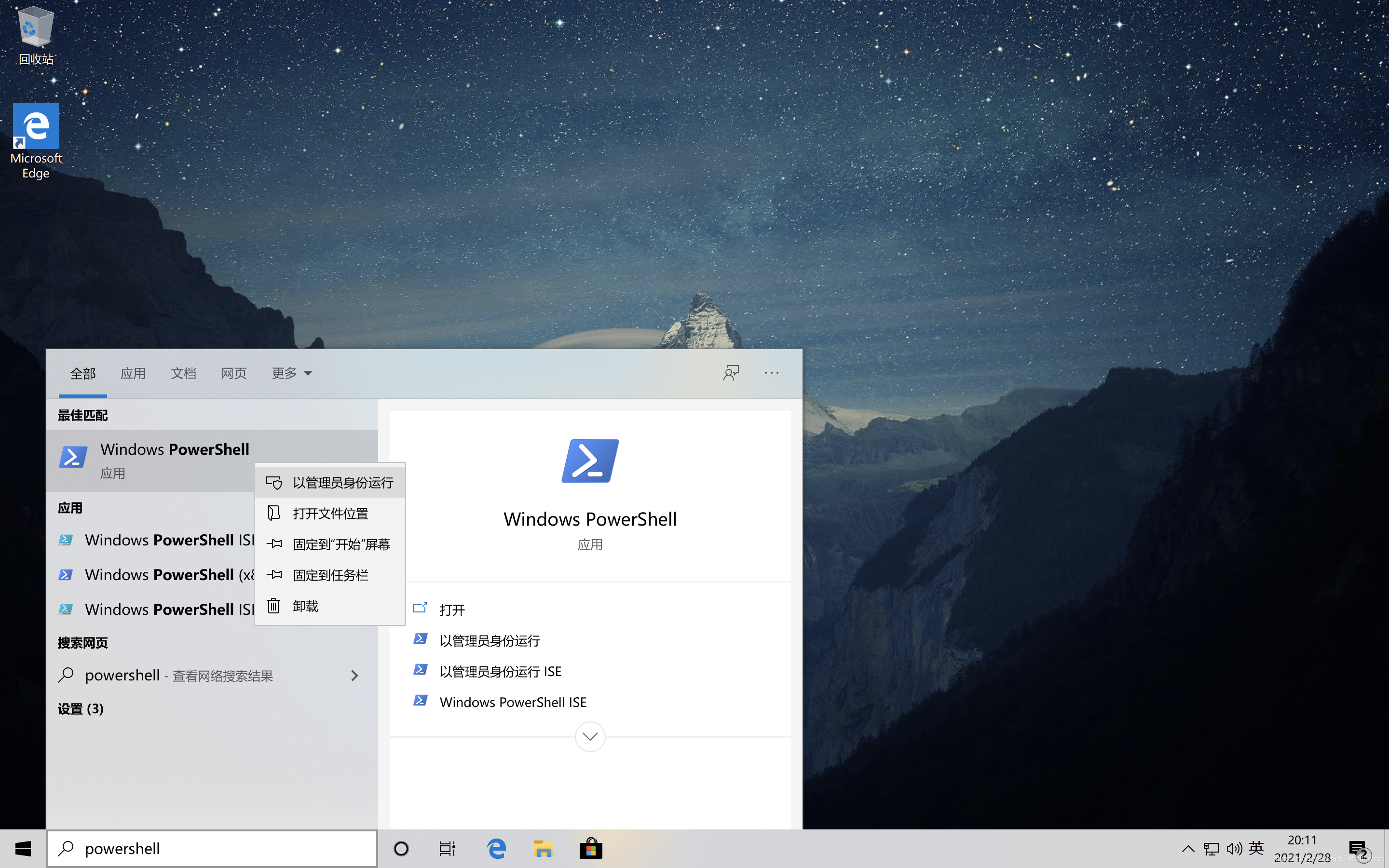
Task: Open the last Windows PowerShell ISE app result
Action: (151, 609)
